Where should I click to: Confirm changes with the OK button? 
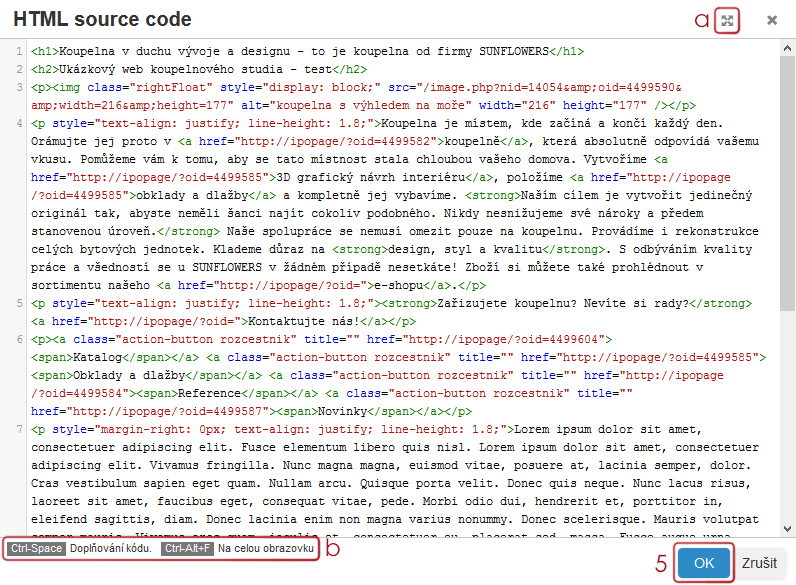pyautogui.click(x=703, y=563)
